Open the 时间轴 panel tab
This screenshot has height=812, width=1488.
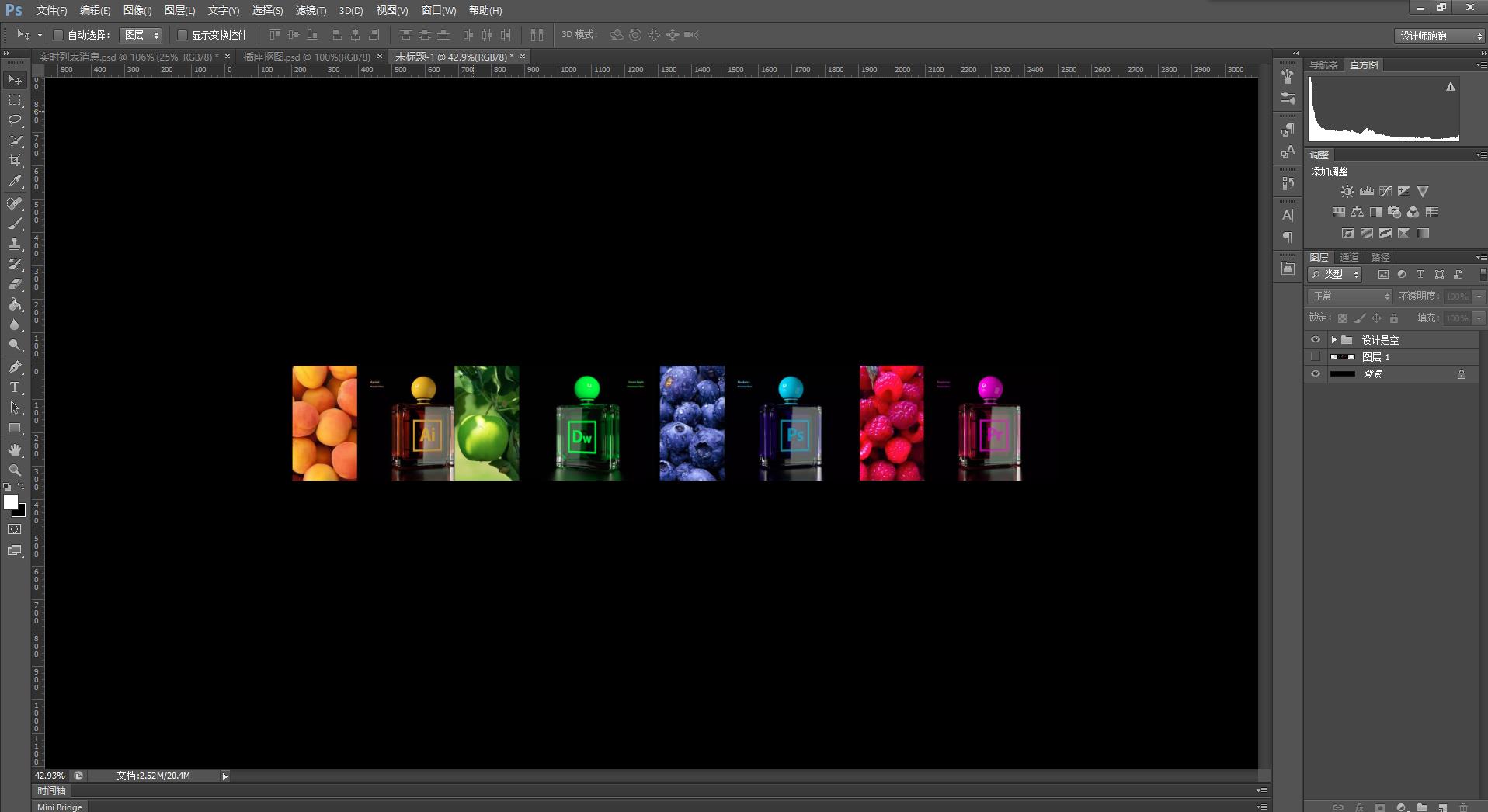(52, 790)
